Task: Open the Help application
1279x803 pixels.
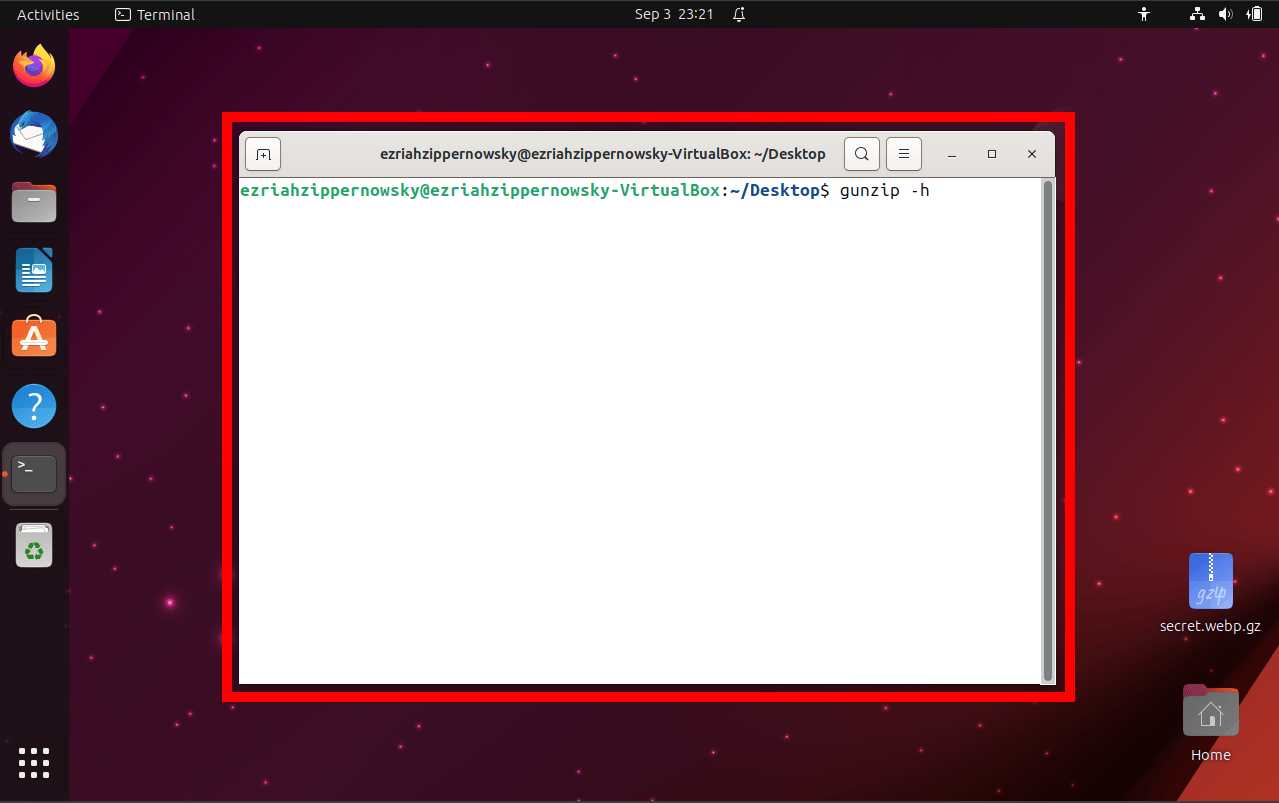Action: tap(33, 405)
